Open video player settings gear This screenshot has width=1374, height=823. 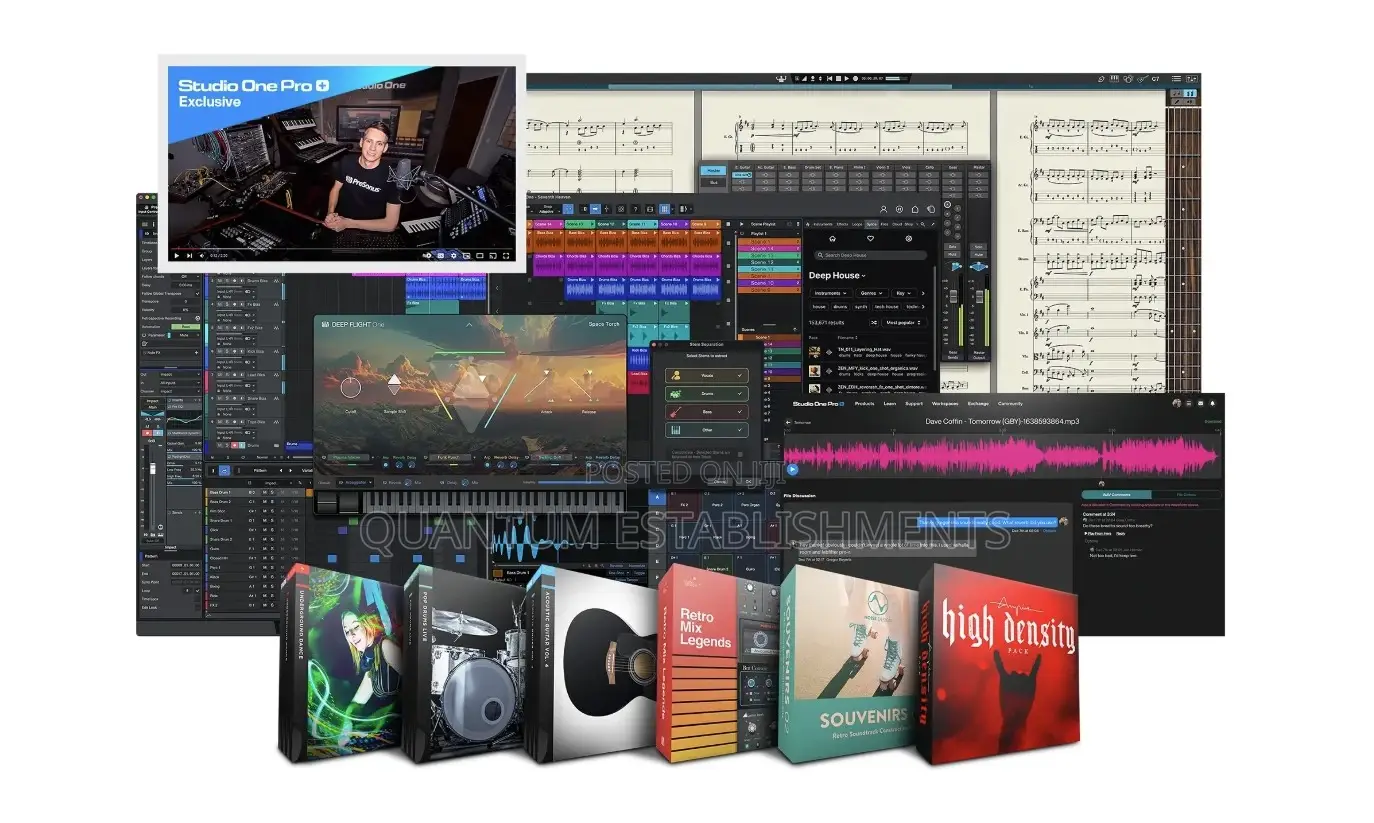tap(454, 256)
